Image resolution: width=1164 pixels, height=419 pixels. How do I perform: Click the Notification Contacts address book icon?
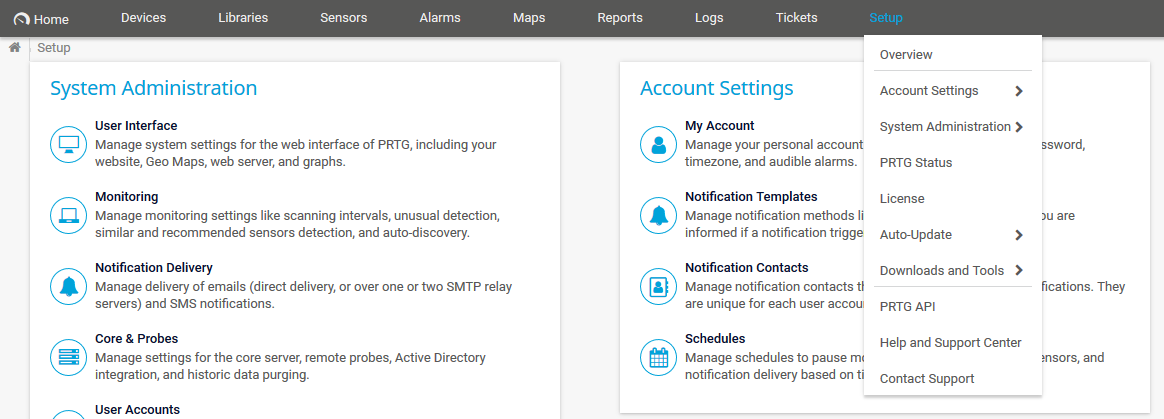click(x=659, y=286)
